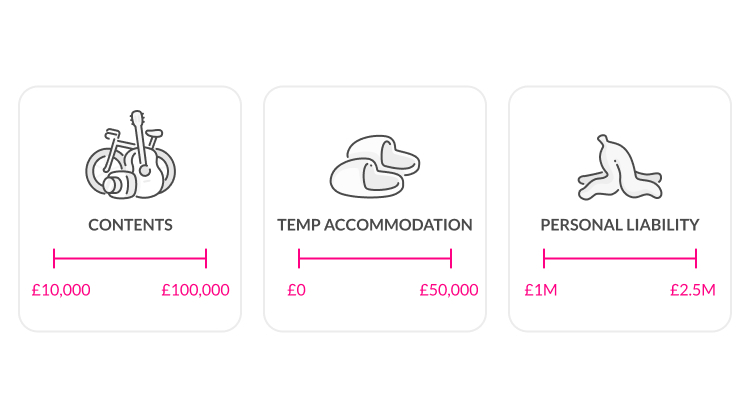Click right end of Contents slider
The height and width of the screenshot is (418, 750).
click(x=206, y=259)
